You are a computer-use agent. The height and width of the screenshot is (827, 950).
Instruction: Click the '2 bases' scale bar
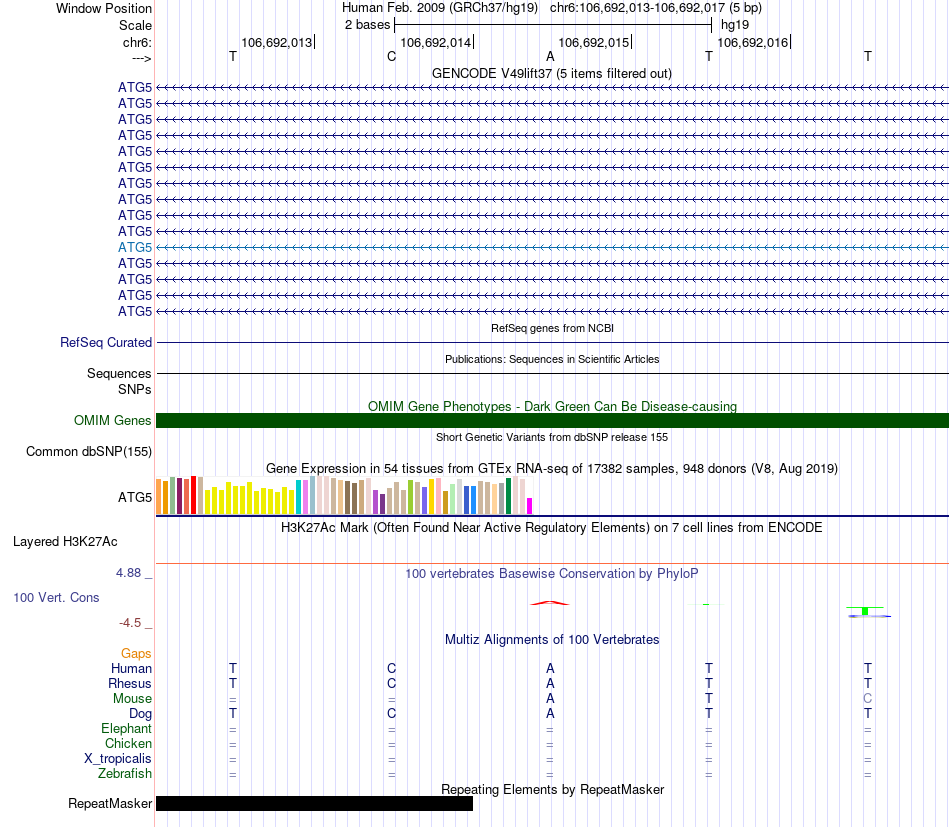pyautogui.click(x=553, y=25)
